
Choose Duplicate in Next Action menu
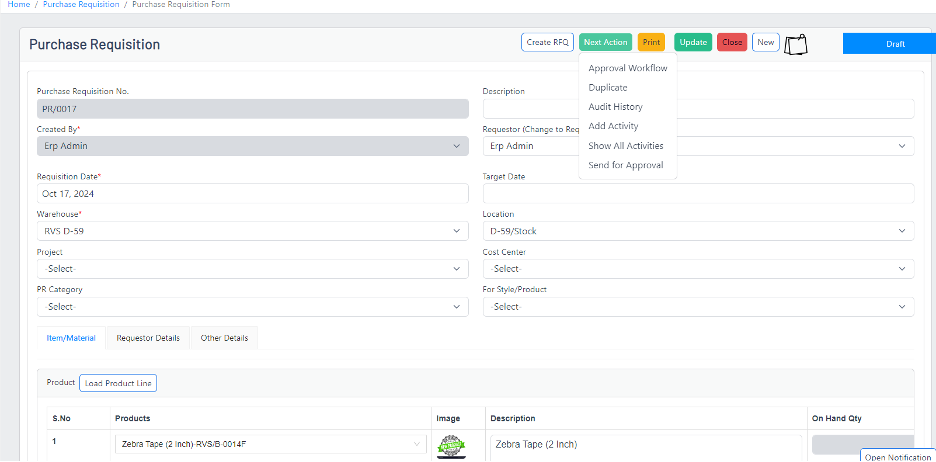(608, 88)
